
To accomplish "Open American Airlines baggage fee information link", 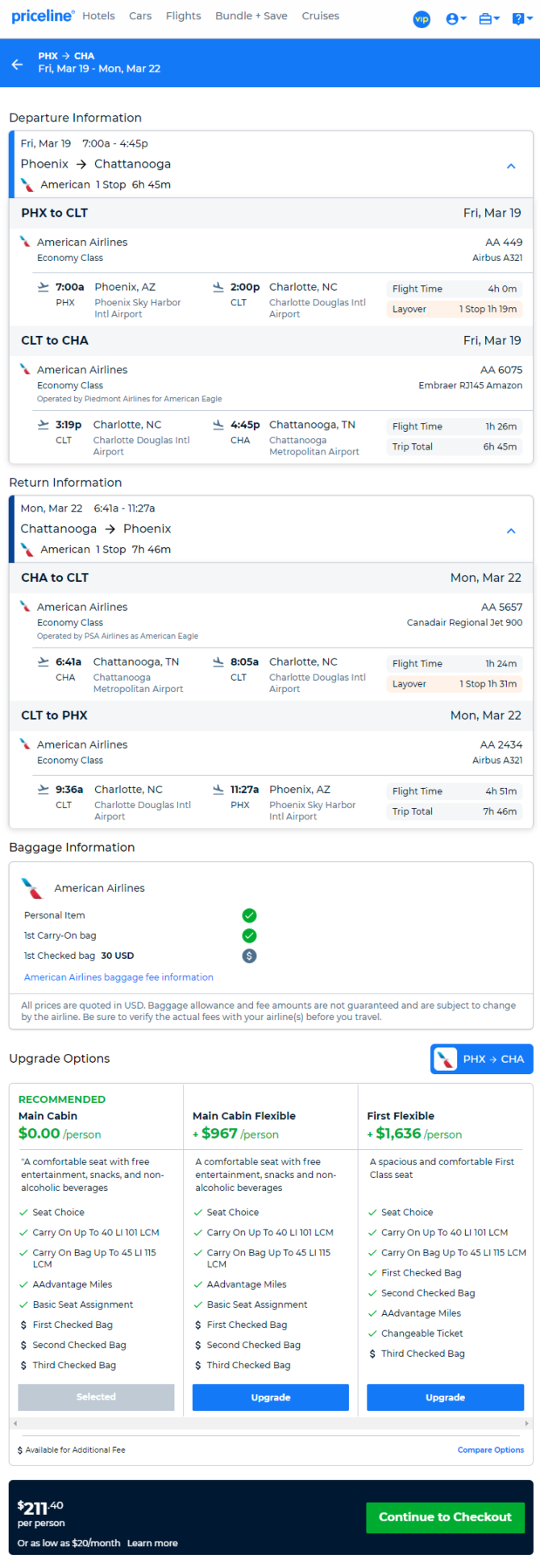I will click(118, 977).
